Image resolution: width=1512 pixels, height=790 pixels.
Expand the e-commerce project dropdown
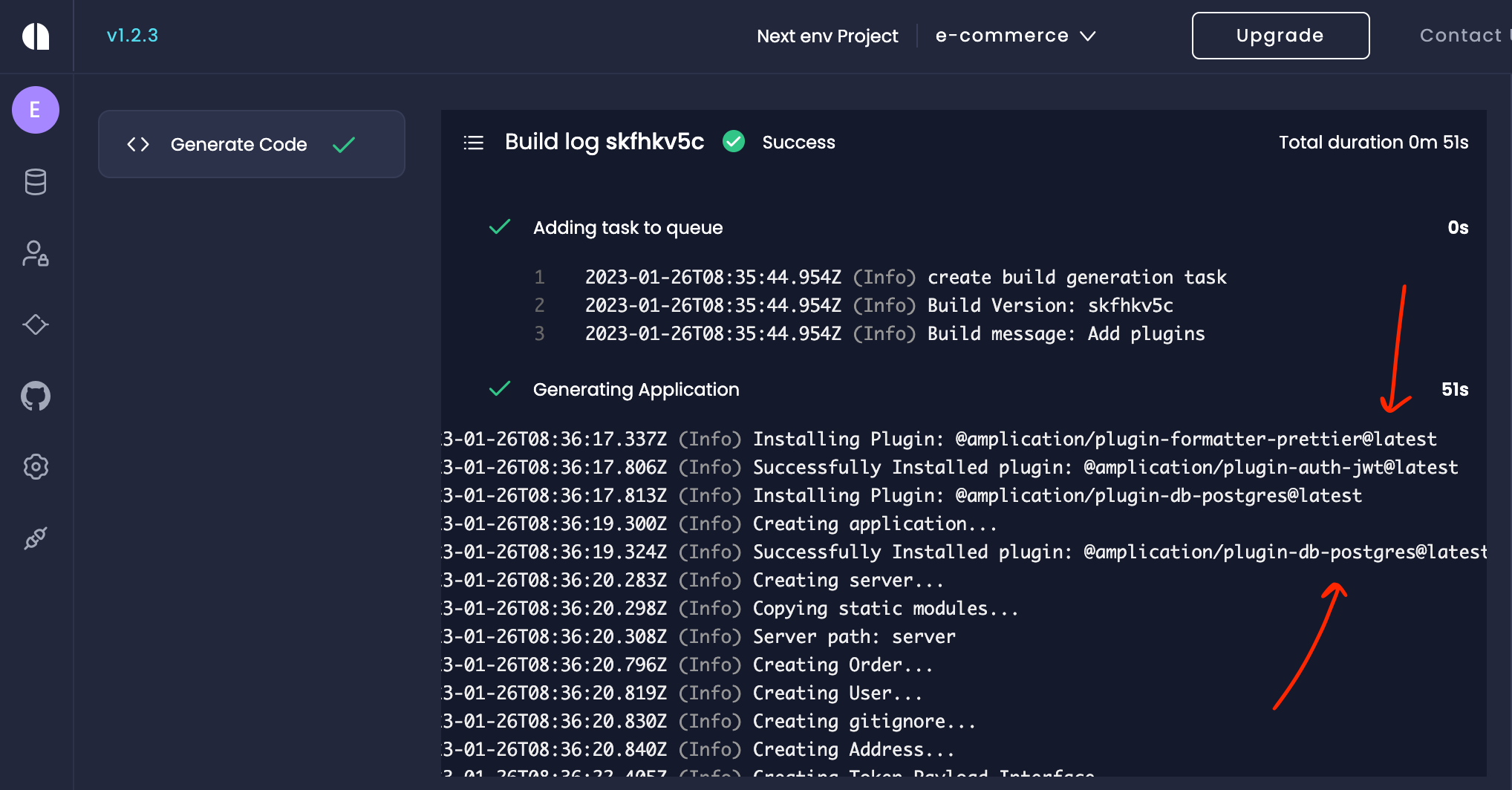click(1014, 35)
